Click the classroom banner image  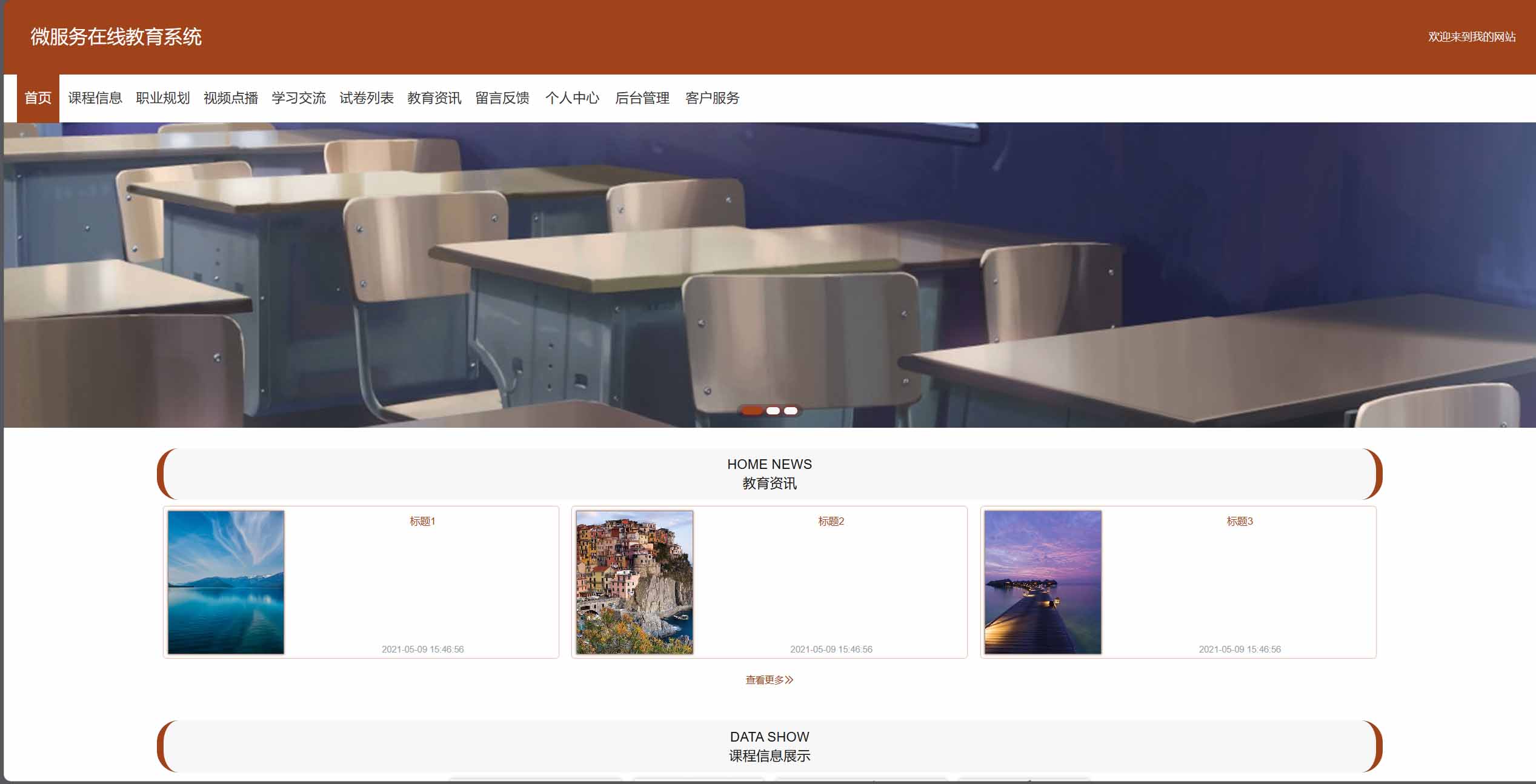[770, 275]
